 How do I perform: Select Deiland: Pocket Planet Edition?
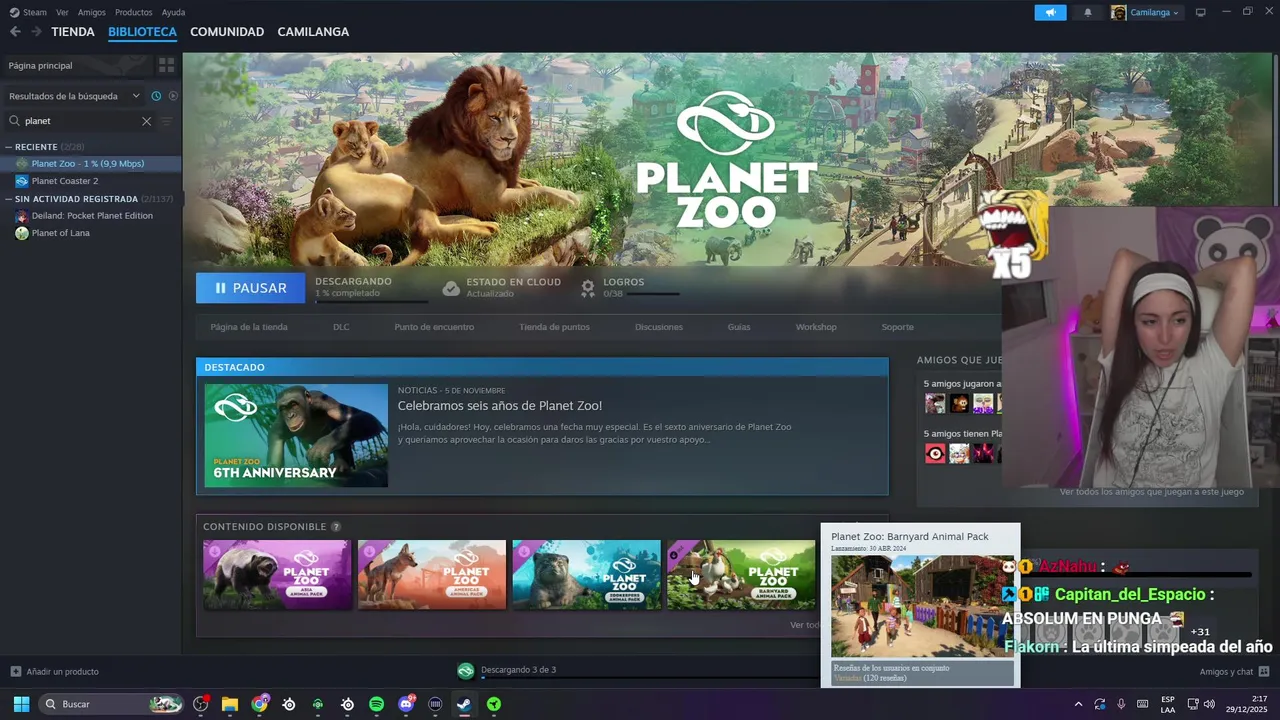91,216
